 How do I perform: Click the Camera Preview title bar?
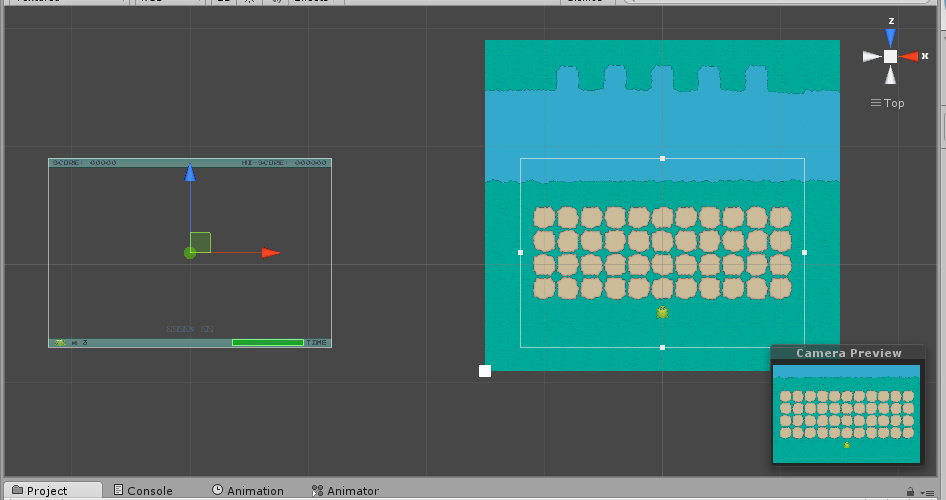click(848, 353)
